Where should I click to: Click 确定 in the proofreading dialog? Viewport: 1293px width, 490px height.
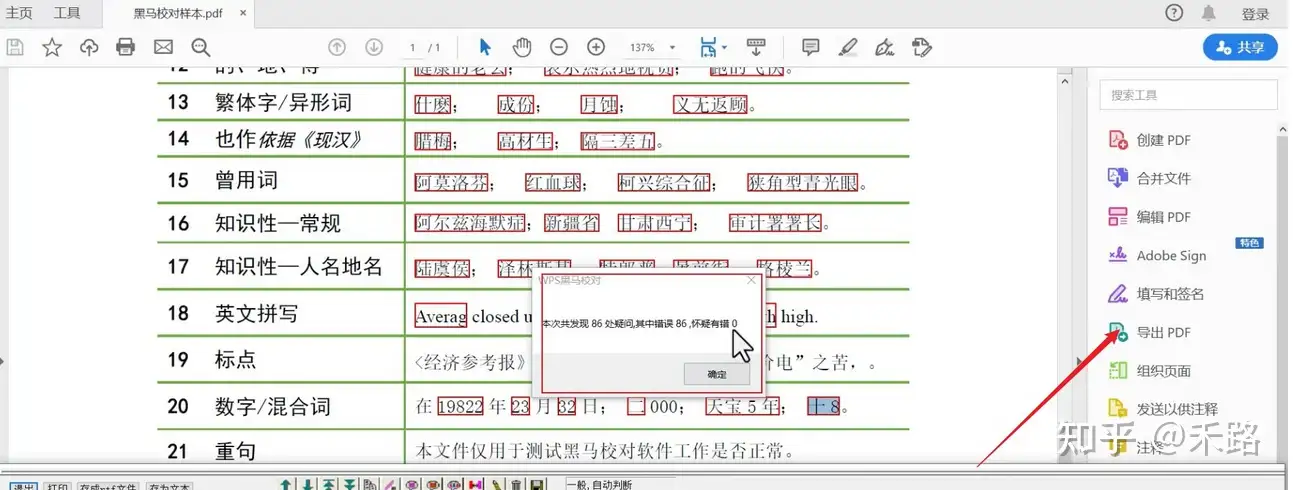[x=717, y=374]
